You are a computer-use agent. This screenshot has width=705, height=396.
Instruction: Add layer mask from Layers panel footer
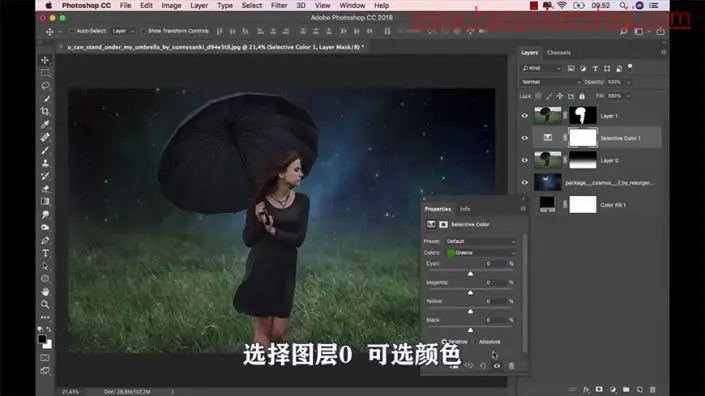[599, 389]
